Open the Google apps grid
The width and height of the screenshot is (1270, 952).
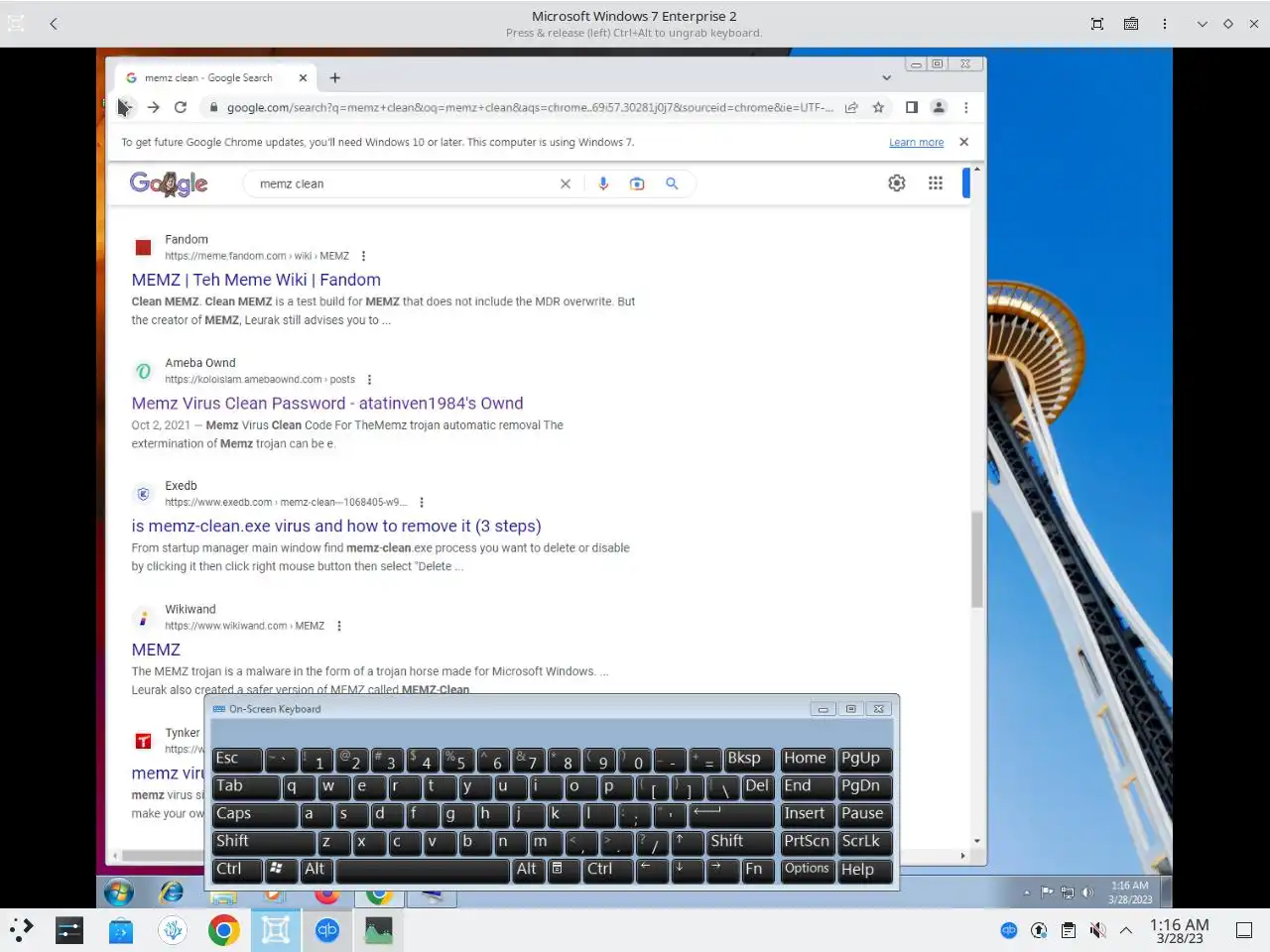tap(935, 182)
